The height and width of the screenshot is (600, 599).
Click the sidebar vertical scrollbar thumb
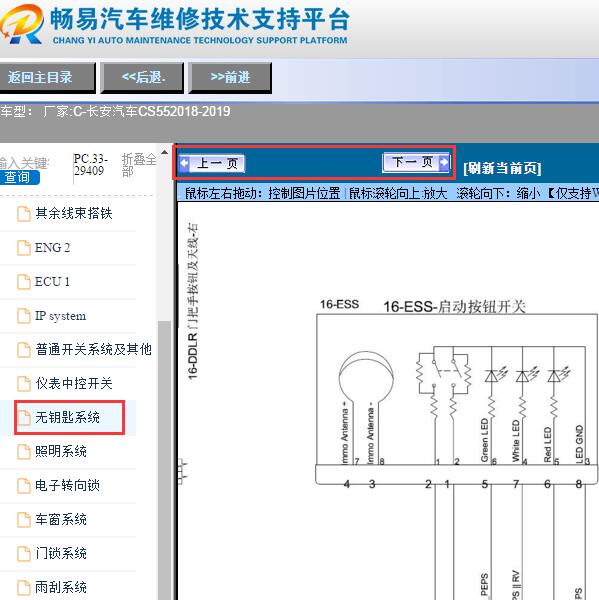click(x=165, y=459)
